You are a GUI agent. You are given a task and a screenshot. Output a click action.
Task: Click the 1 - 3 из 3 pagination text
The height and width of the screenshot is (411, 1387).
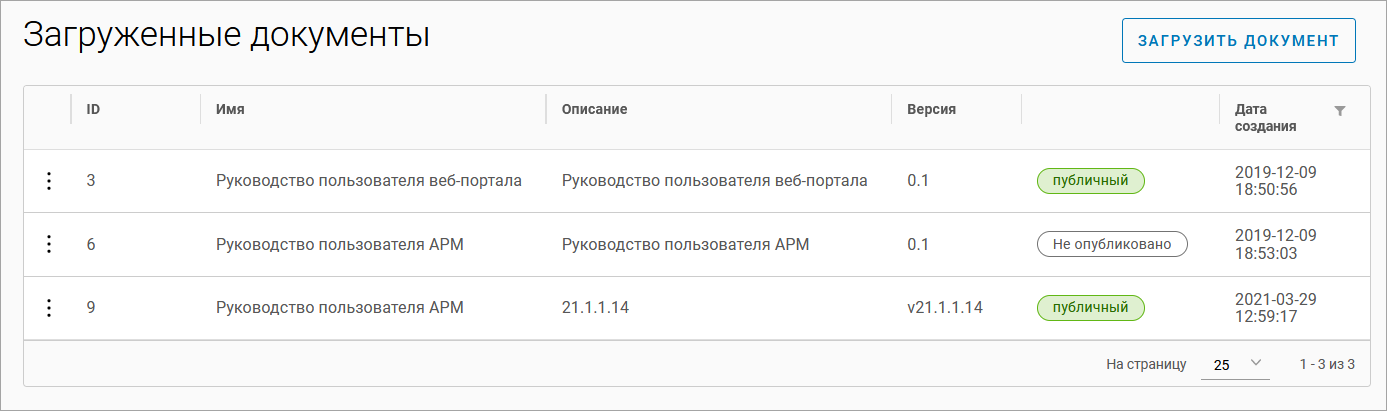point(1327,364)
